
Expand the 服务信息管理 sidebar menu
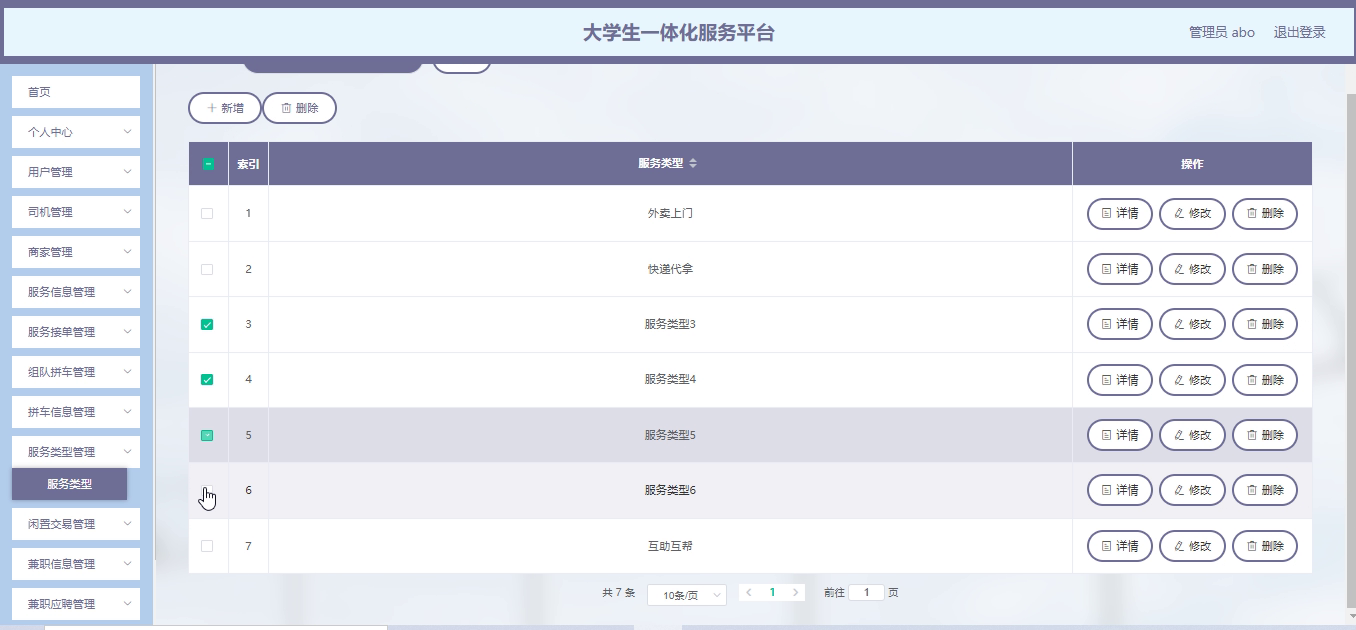(x=76, y=292)
